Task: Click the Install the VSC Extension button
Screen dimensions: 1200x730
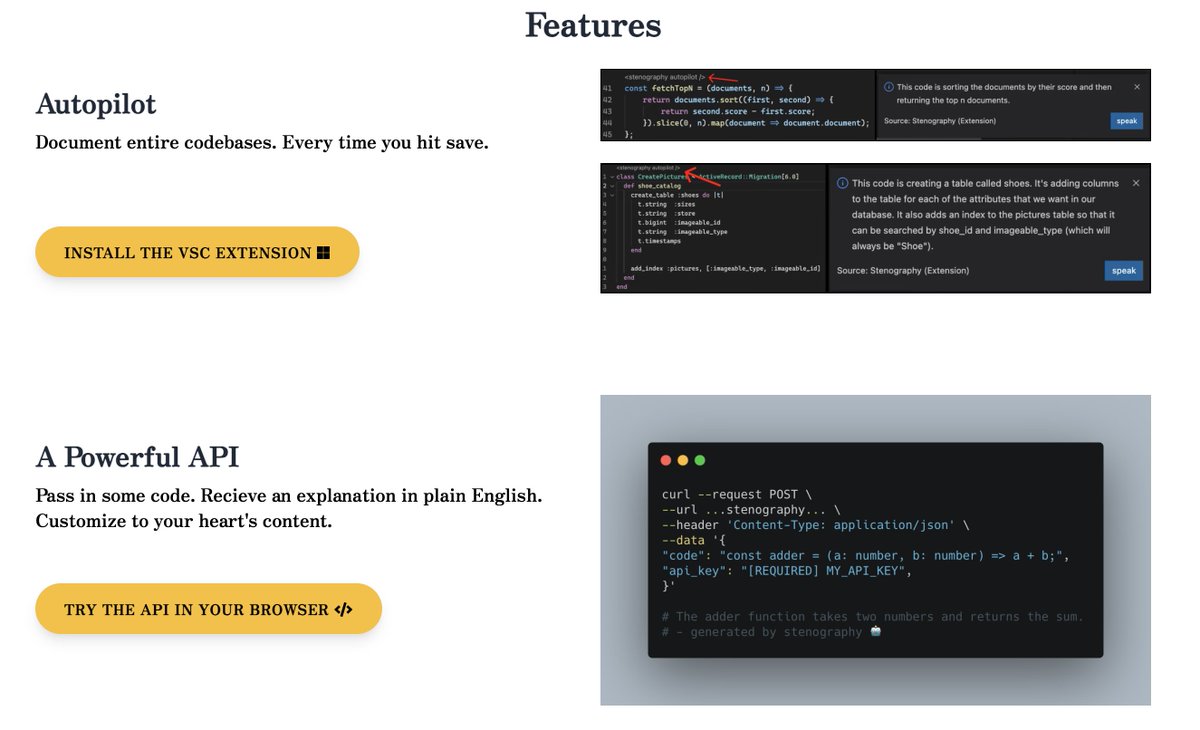Action: (x=197, y=252)
